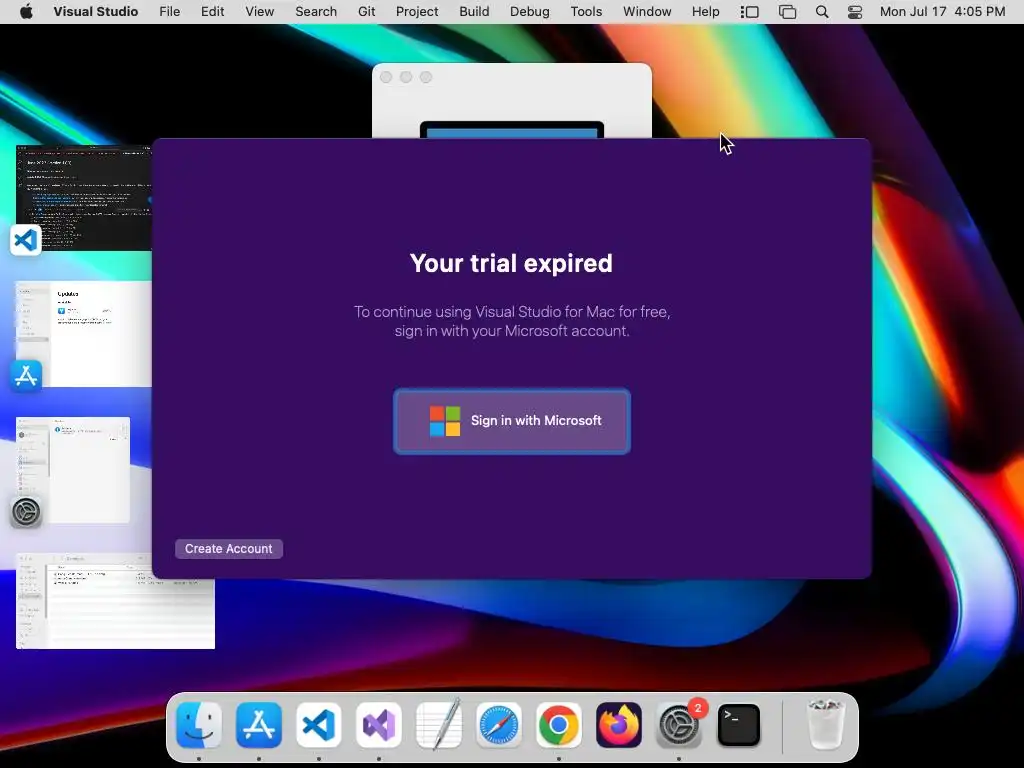The height and width of the screenshot is (768, 1024).
Task: Open the File menu
Action: [170, 12]
